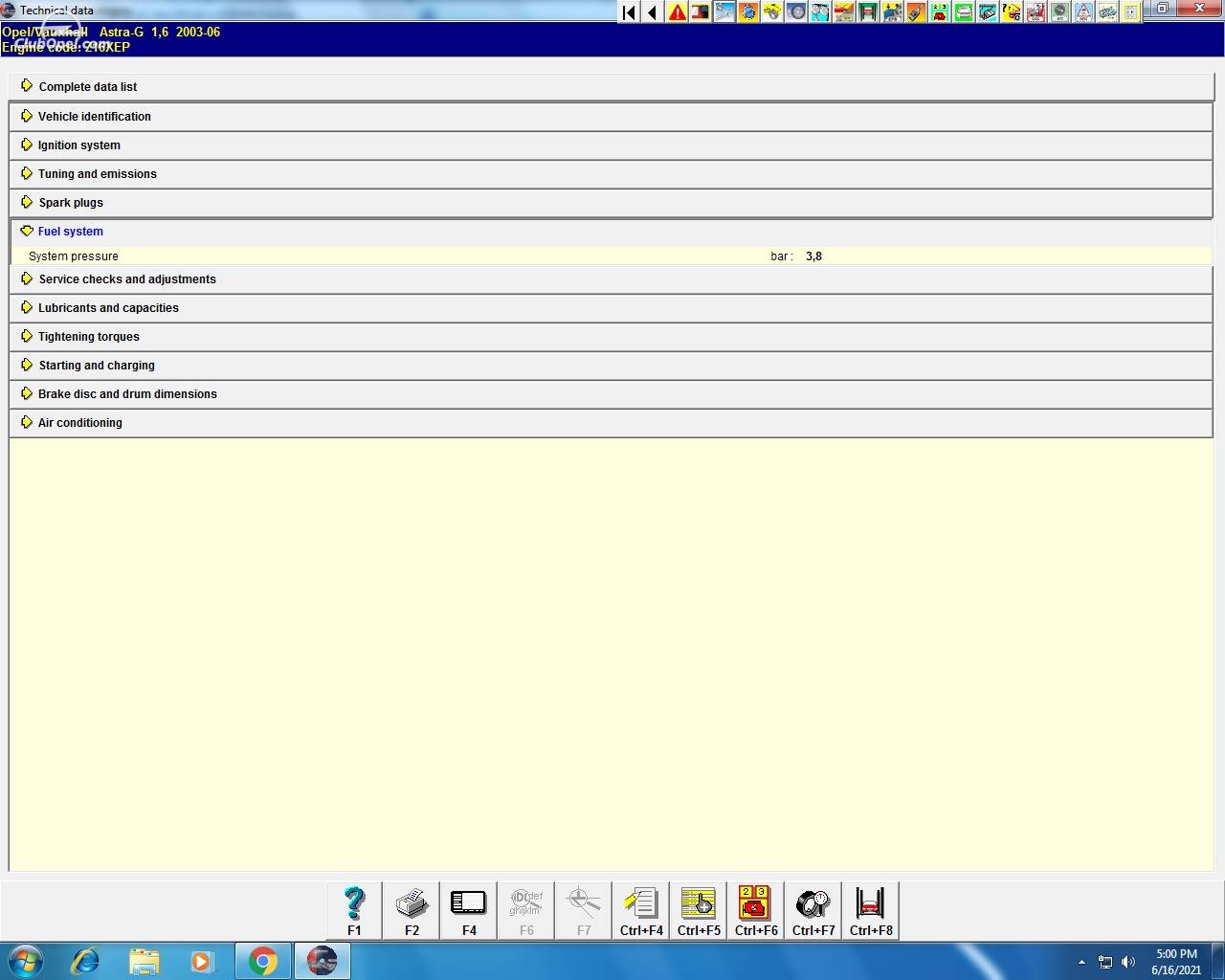Collapse the Fuel system section
1225x980 pixels.
coord(611,232)
